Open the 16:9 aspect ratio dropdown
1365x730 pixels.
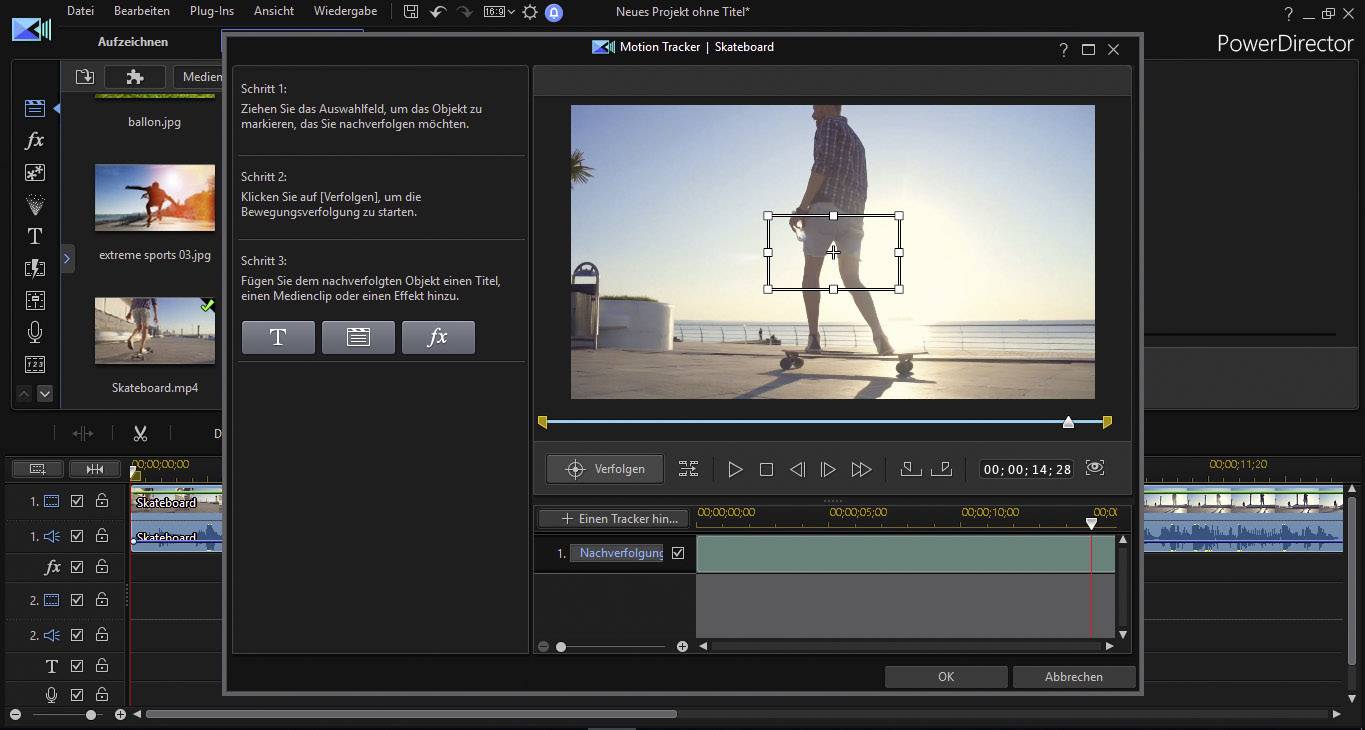pyautogui.click(x=499, y=12)
